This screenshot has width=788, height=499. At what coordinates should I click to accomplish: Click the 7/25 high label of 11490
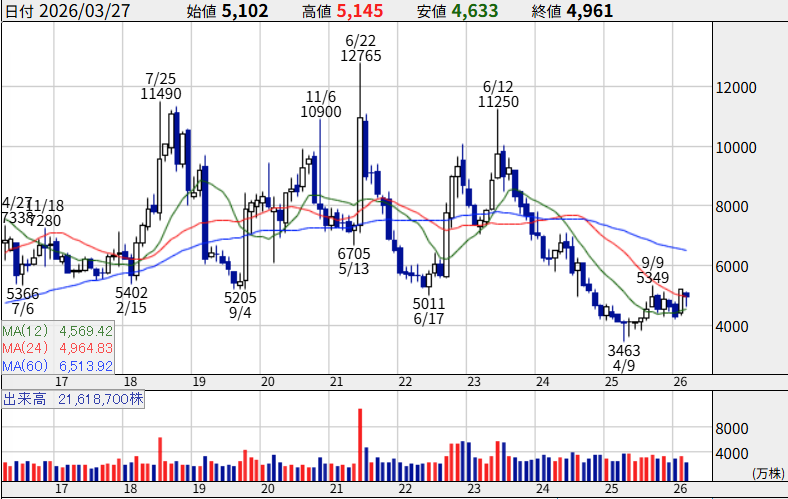pyautogui.click(x=161, y=93)
